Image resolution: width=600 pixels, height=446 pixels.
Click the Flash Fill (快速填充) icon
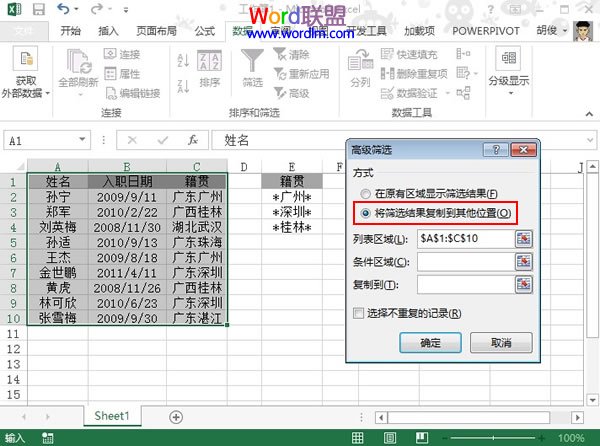(387, 54)
